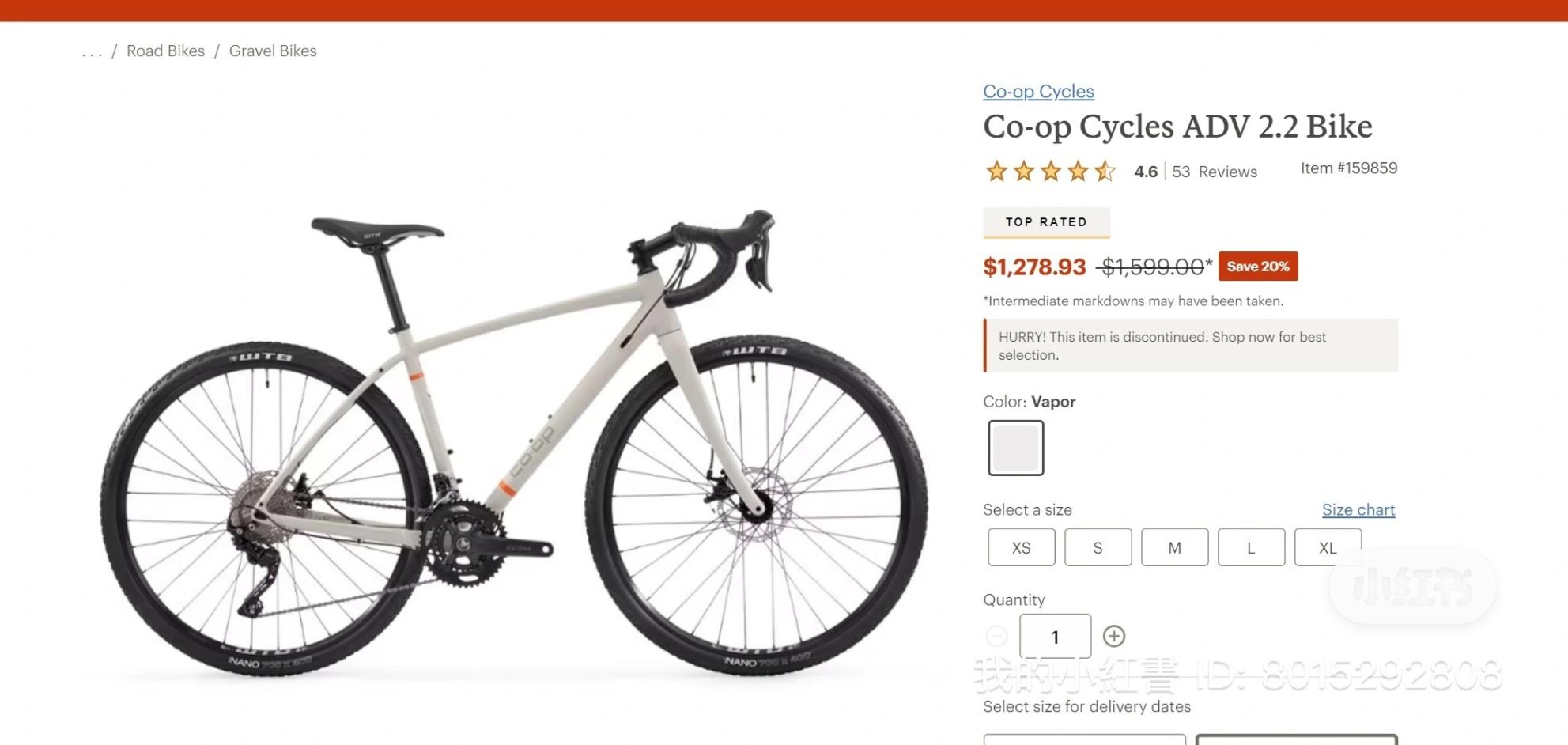Click the quantity input field
This screenshot has height=745, width=1568.
tap(1055, 635)
